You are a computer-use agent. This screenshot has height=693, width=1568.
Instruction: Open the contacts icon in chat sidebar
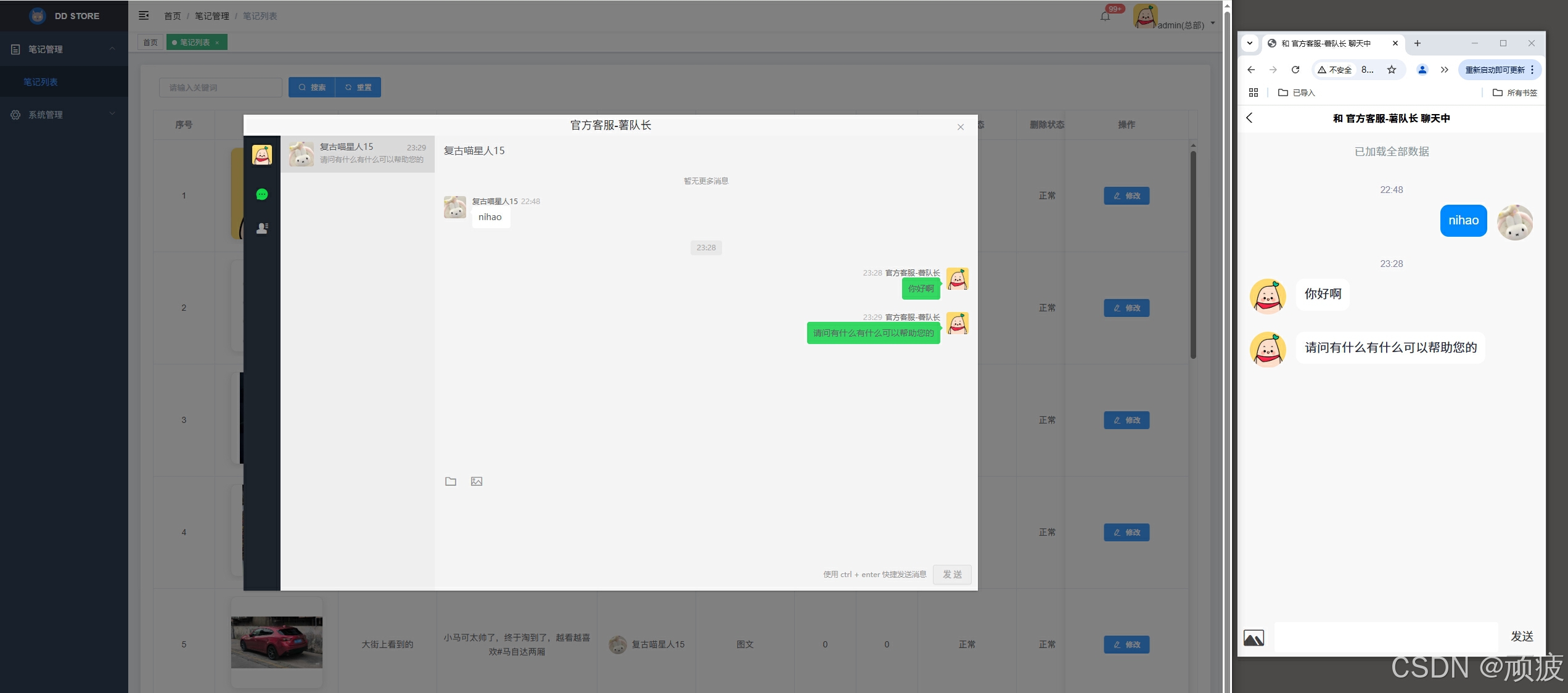[x=261, y=228]
